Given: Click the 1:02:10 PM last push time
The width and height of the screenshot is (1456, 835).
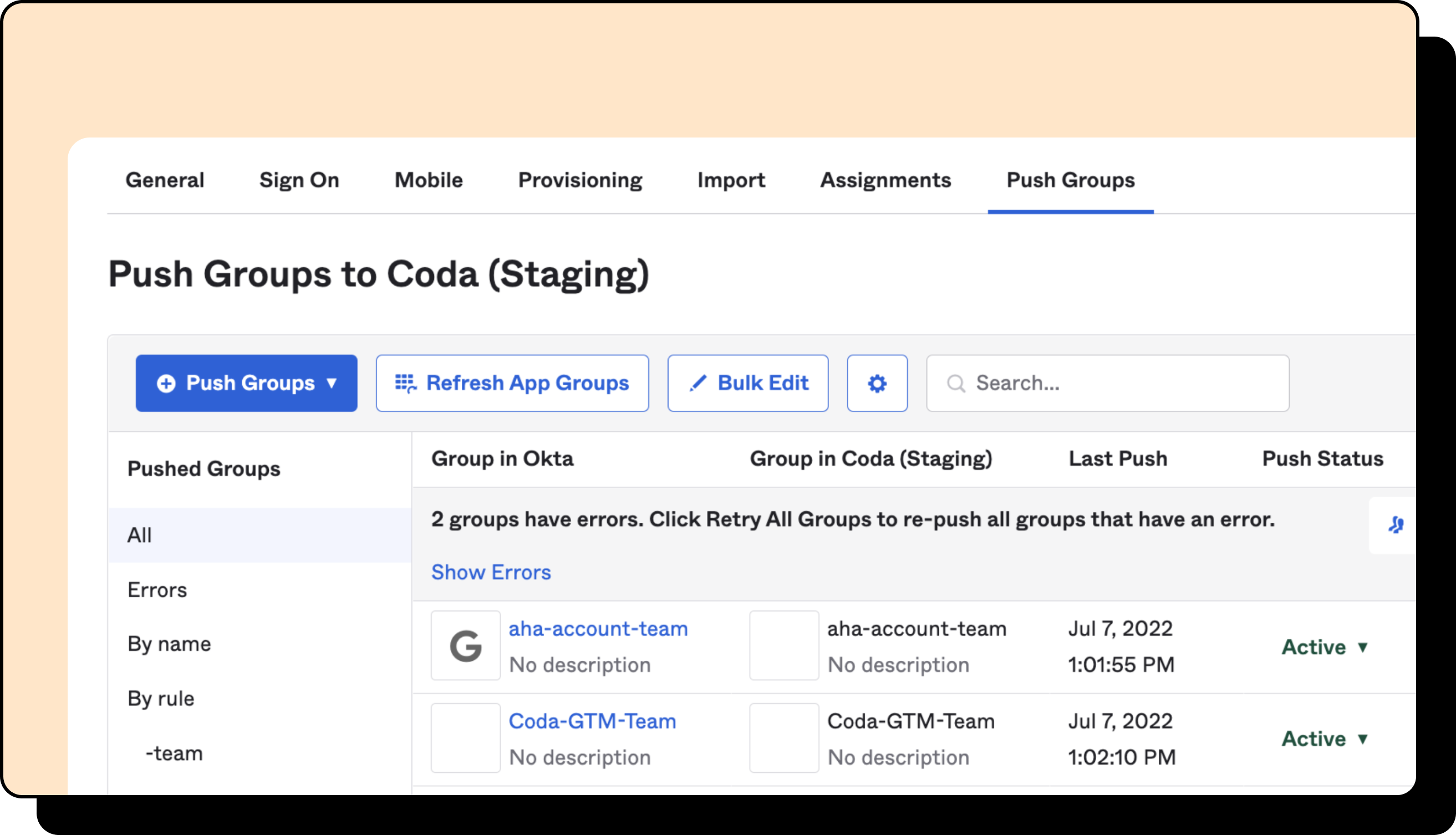Looking at the screenshot, I should pos(1122,757).
